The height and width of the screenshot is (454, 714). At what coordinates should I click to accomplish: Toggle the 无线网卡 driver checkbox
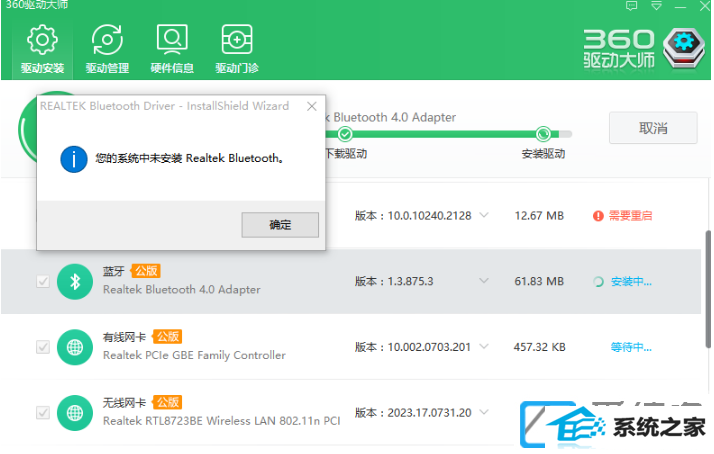tap(43, 413)
